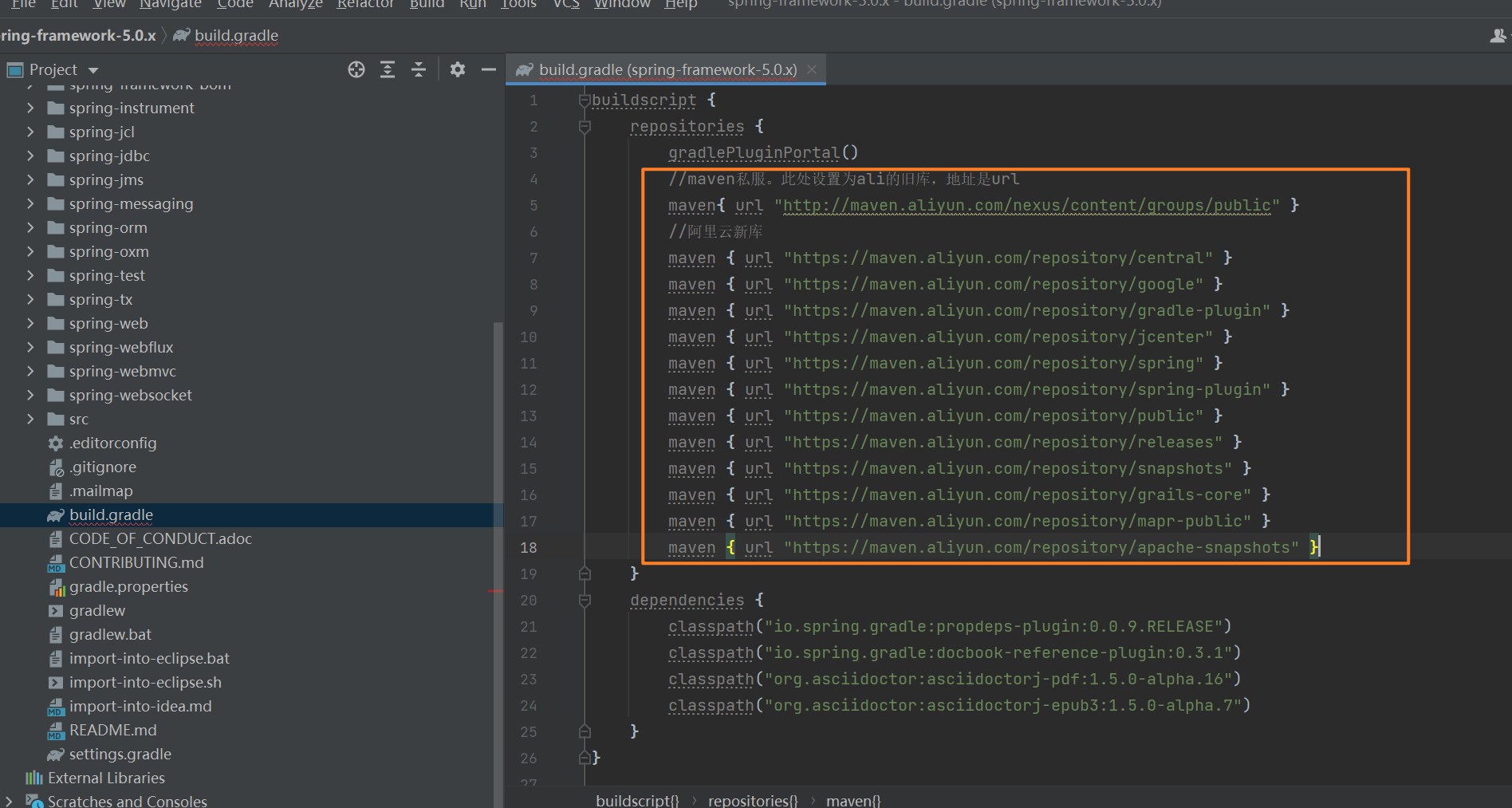The image size is (1512, 808).
Task: Click the Expand All icon in Project panel
Action: coord(388,69)
